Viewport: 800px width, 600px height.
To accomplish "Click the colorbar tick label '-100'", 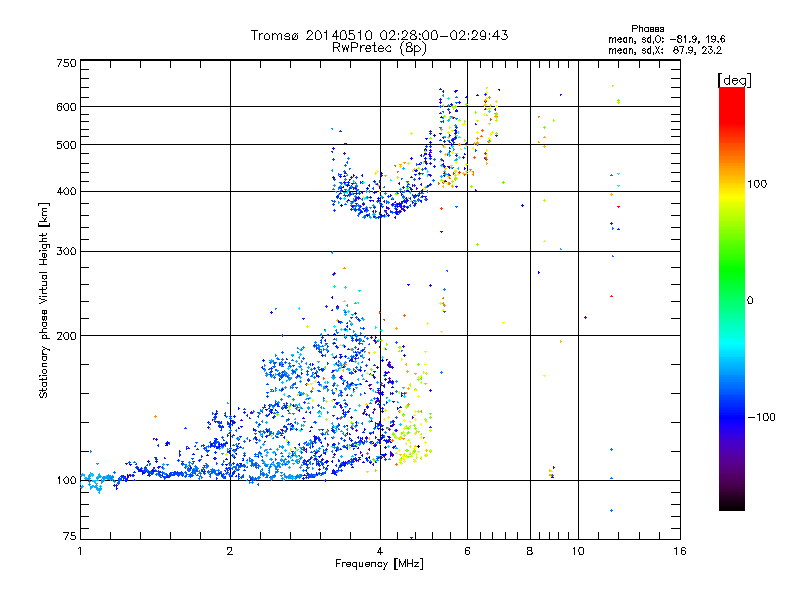I will click(x=762, y=417).
